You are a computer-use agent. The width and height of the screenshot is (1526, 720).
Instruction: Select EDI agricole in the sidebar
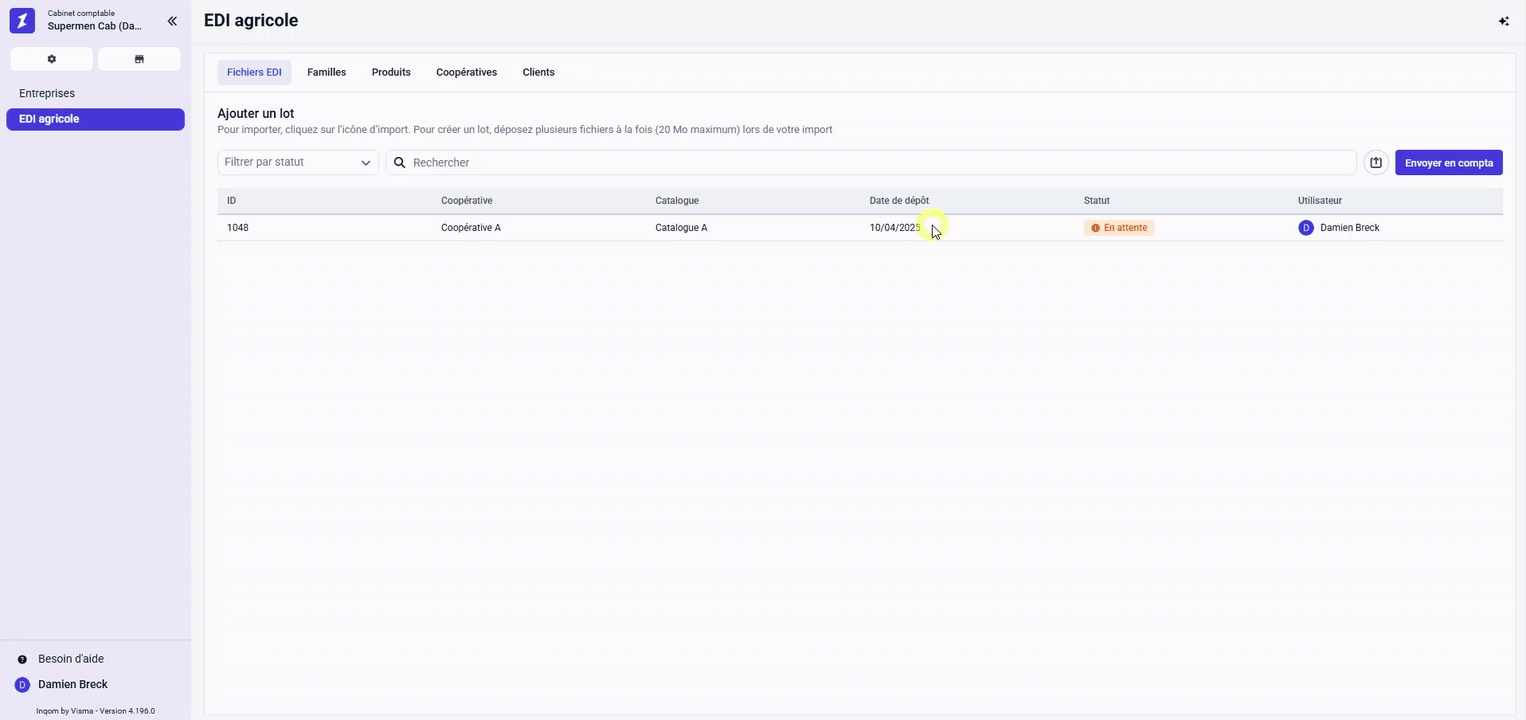click(x=95, y=119)
